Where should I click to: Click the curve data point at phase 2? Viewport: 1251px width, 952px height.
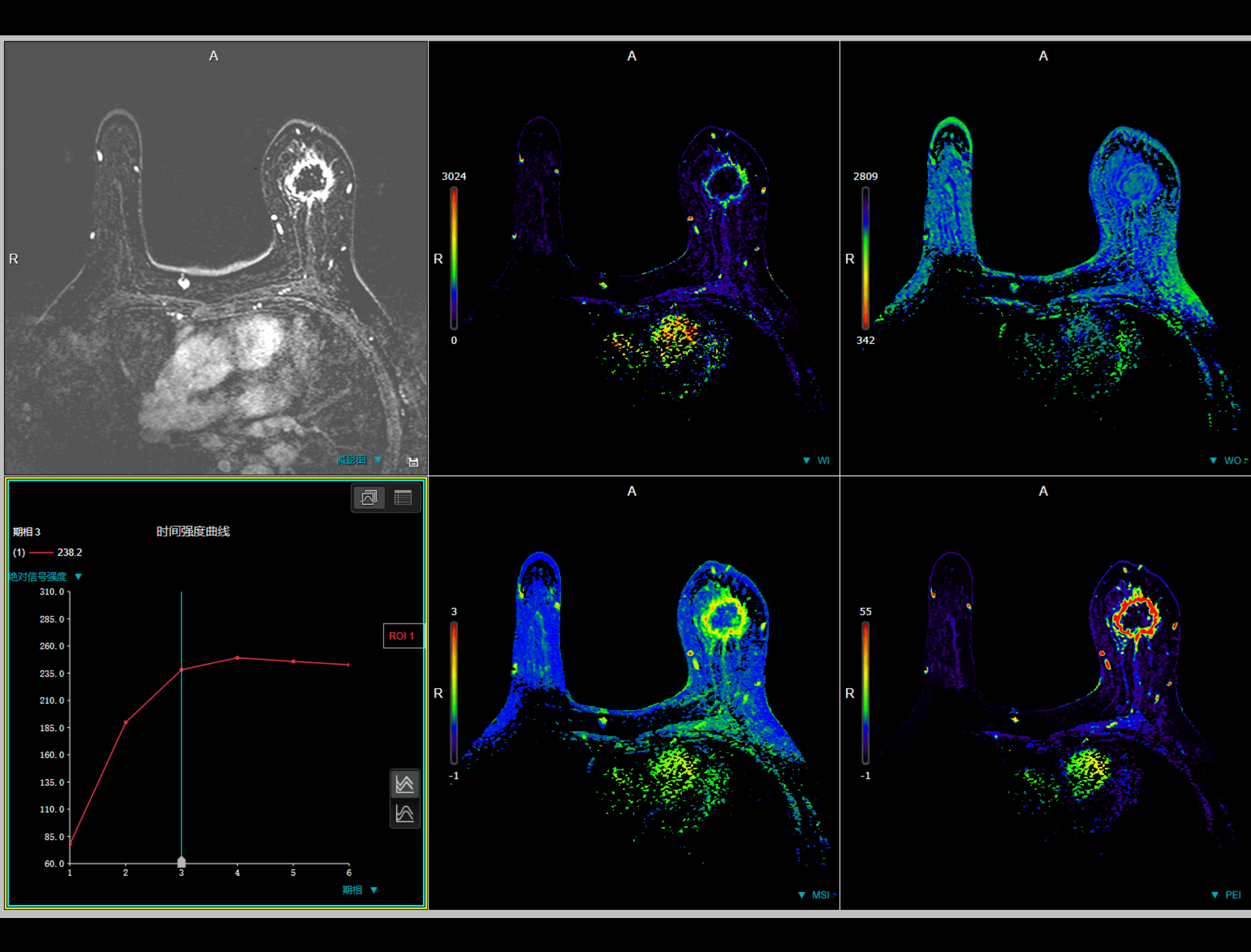[126, 722]
